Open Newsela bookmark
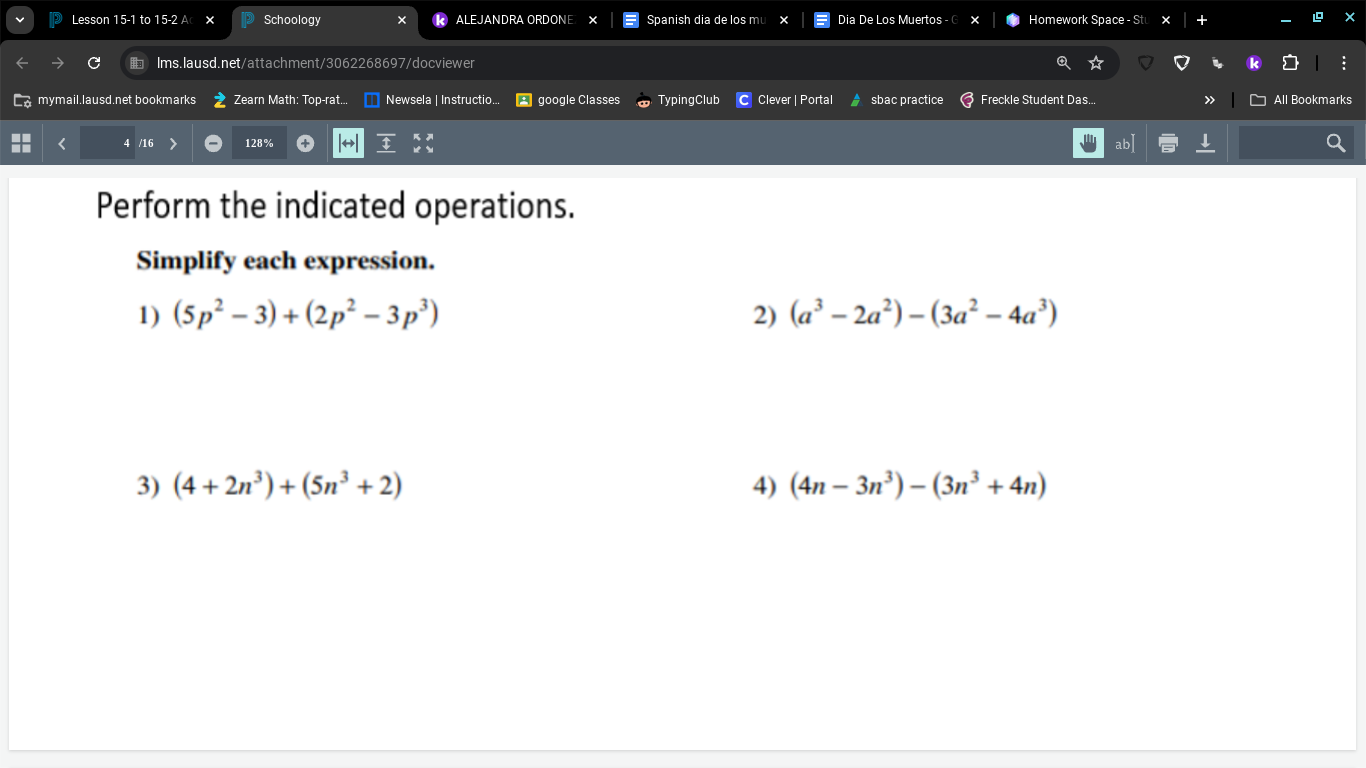 [x=432, y=100]
